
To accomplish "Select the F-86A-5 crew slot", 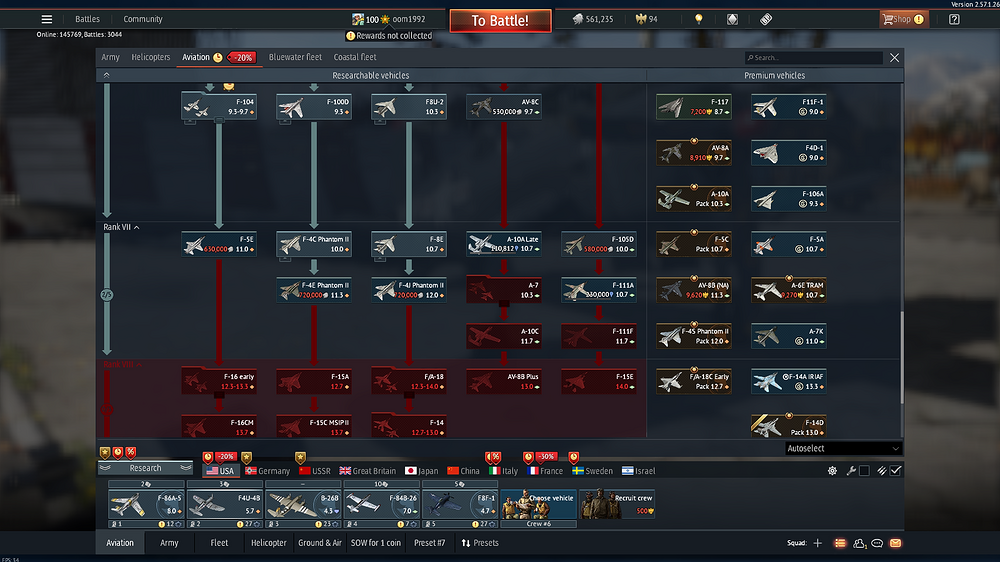I will (146, 505).
